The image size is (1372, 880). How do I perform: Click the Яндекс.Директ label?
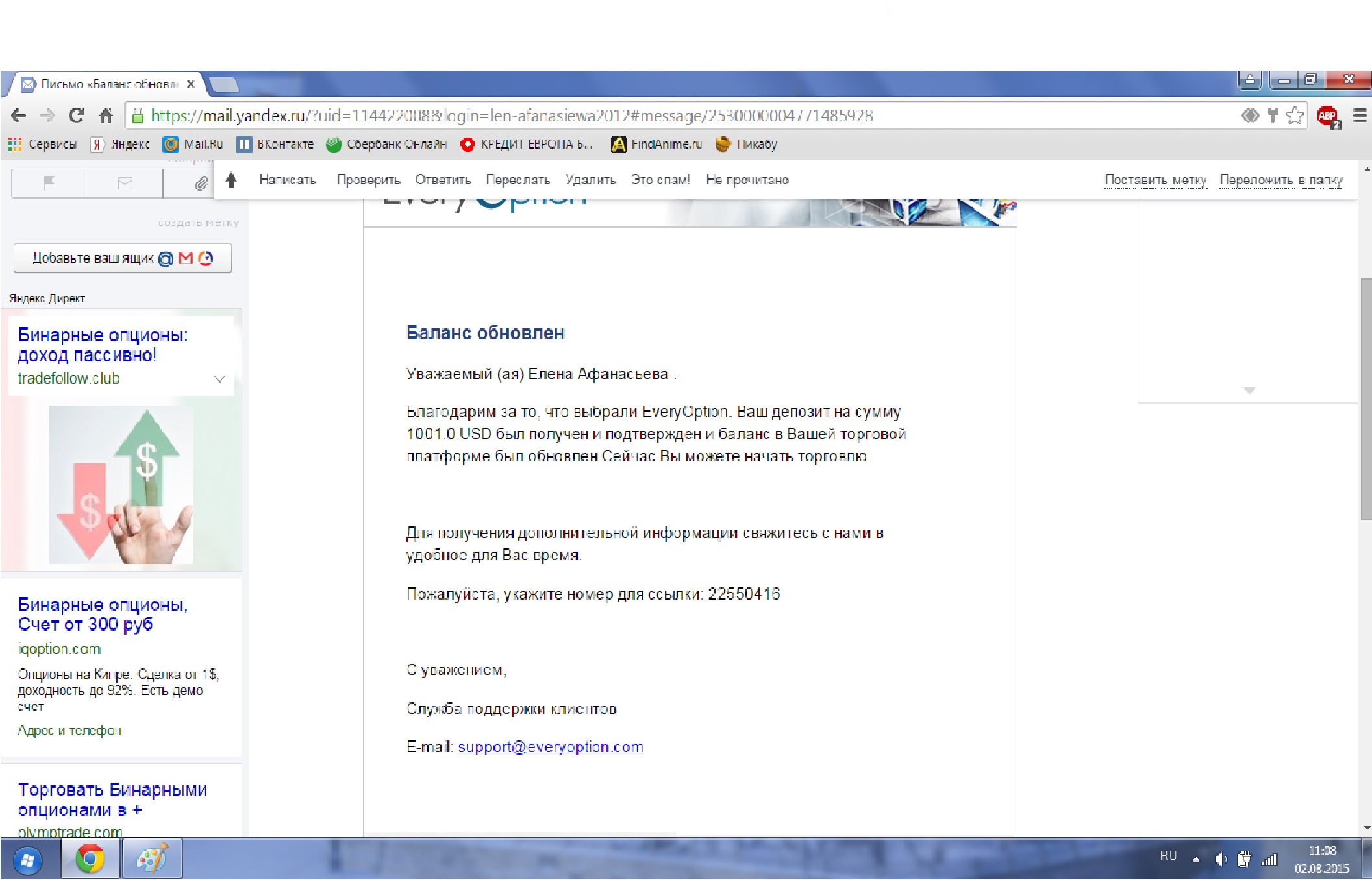pos(47,299)
